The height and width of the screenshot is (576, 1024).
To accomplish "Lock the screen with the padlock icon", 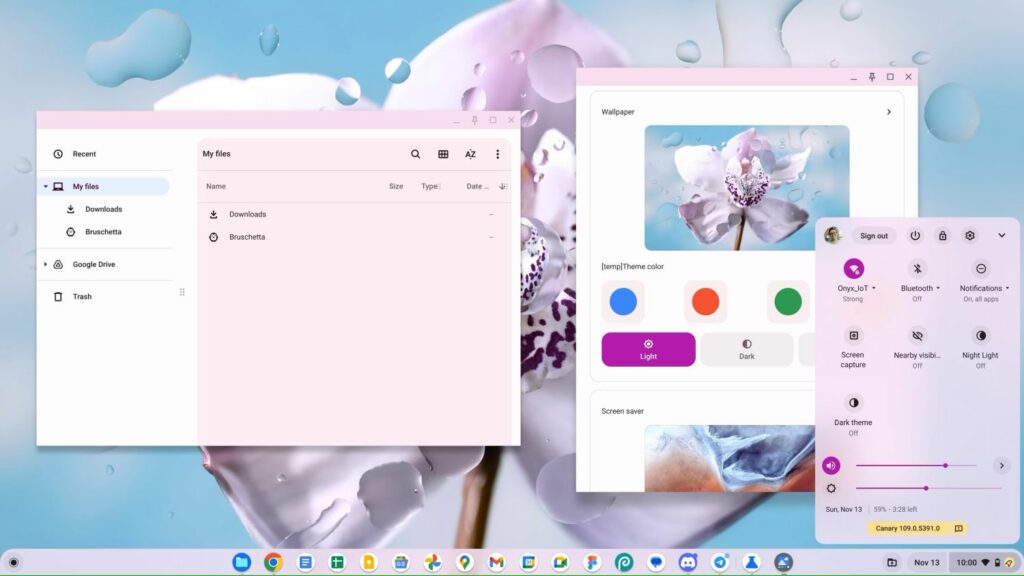I will [942, 236].
